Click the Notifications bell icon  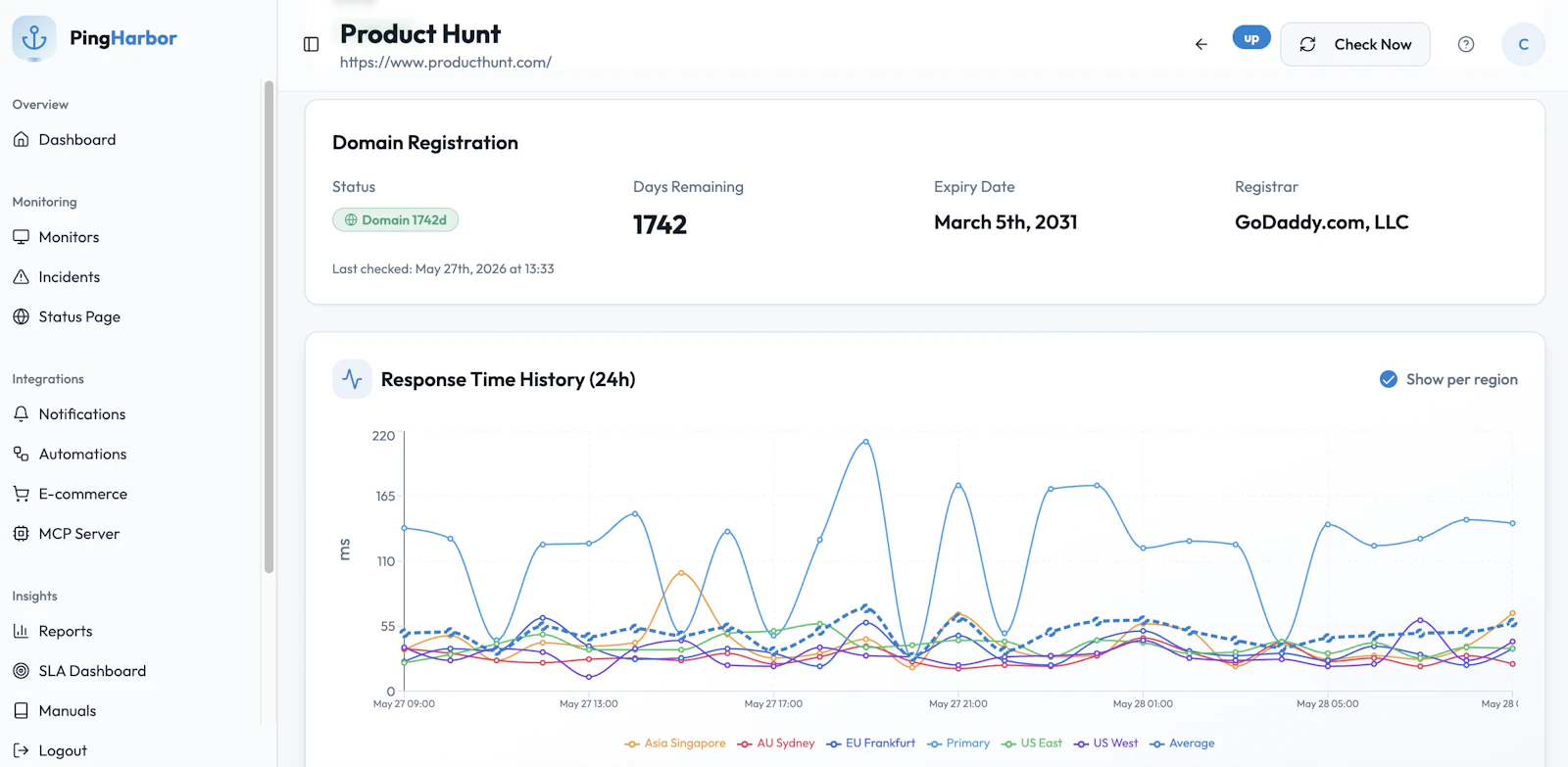point(21,414)
